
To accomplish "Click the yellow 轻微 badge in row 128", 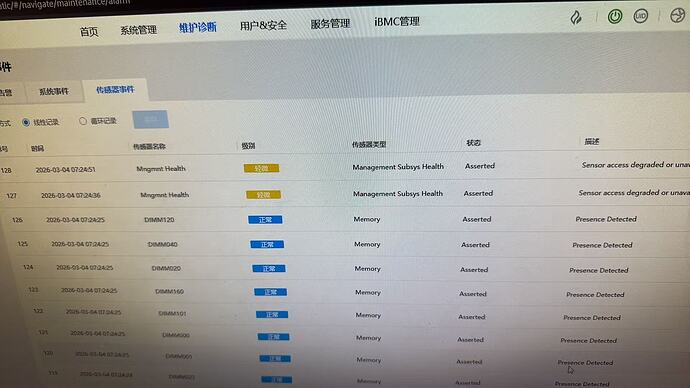I will click(261, 168).
